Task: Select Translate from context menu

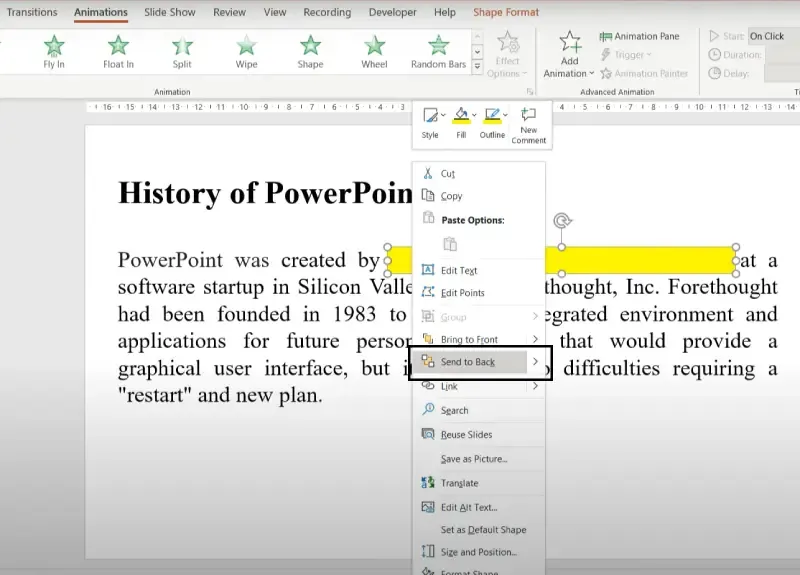Action: (479, 483)
